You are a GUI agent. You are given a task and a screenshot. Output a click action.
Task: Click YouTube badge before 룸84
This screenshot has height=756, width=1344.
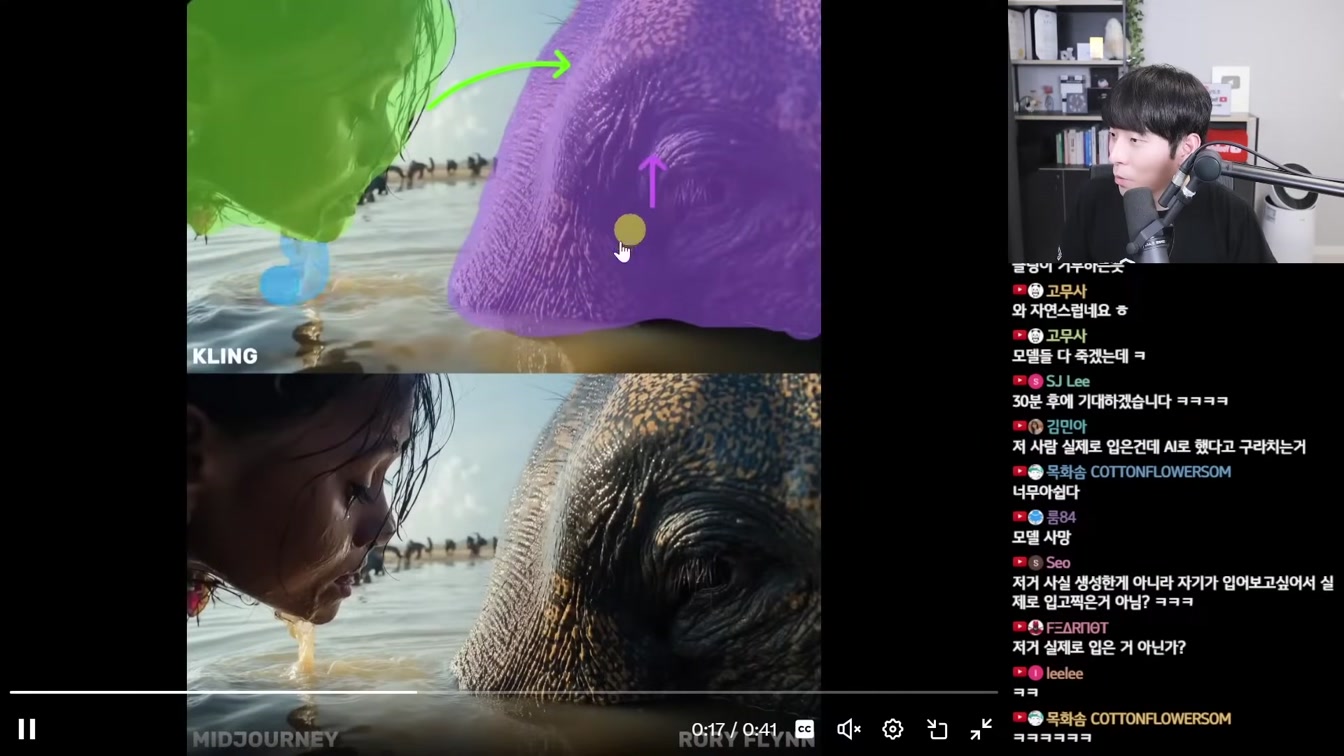pos(1019,517)
